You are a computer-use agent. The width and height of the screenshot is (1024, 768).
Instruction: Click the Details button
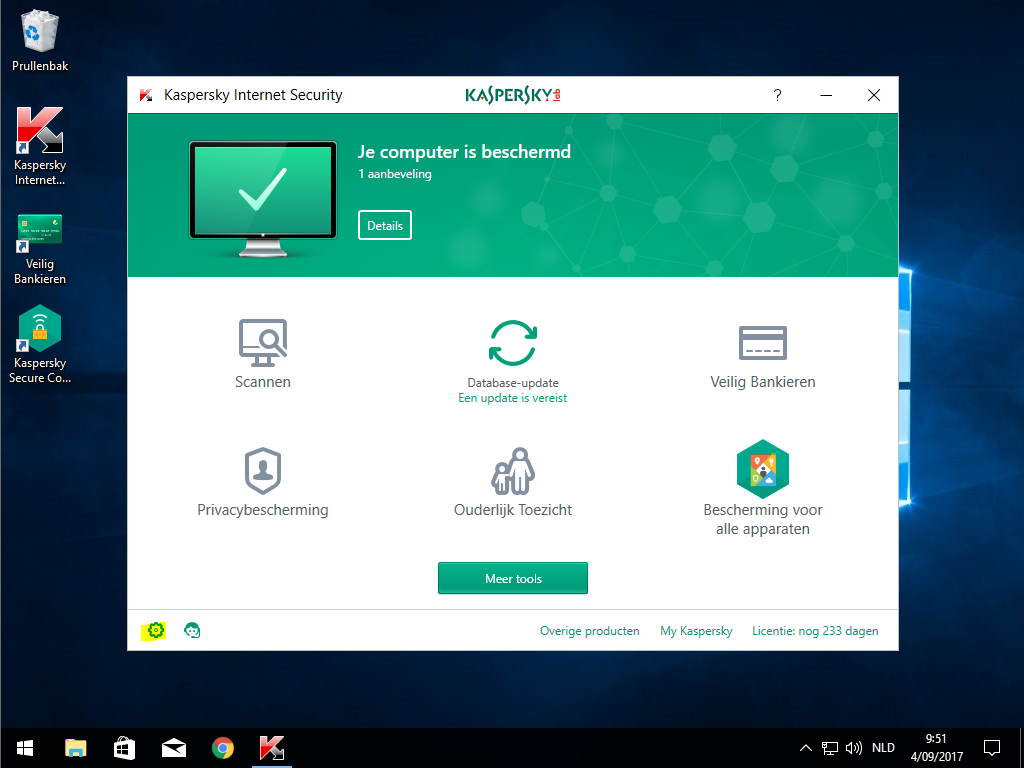point(385,225)
